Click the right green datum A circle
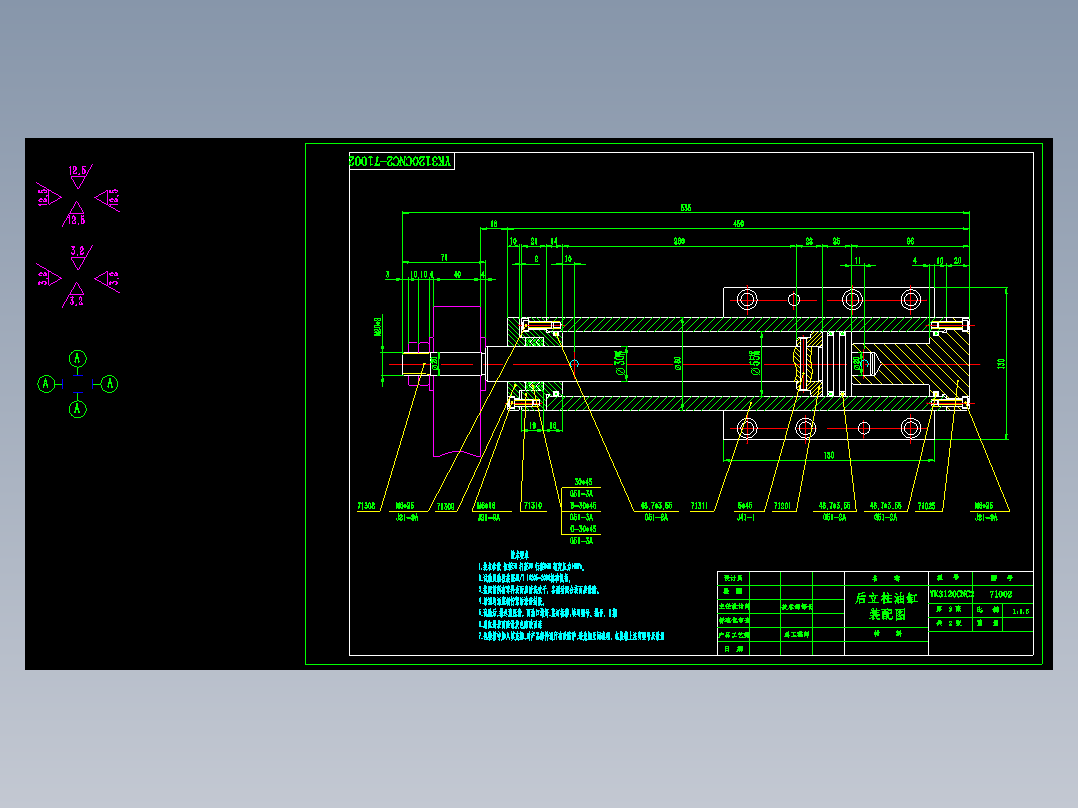This screenshot has width=1078, height=808. 109,384
